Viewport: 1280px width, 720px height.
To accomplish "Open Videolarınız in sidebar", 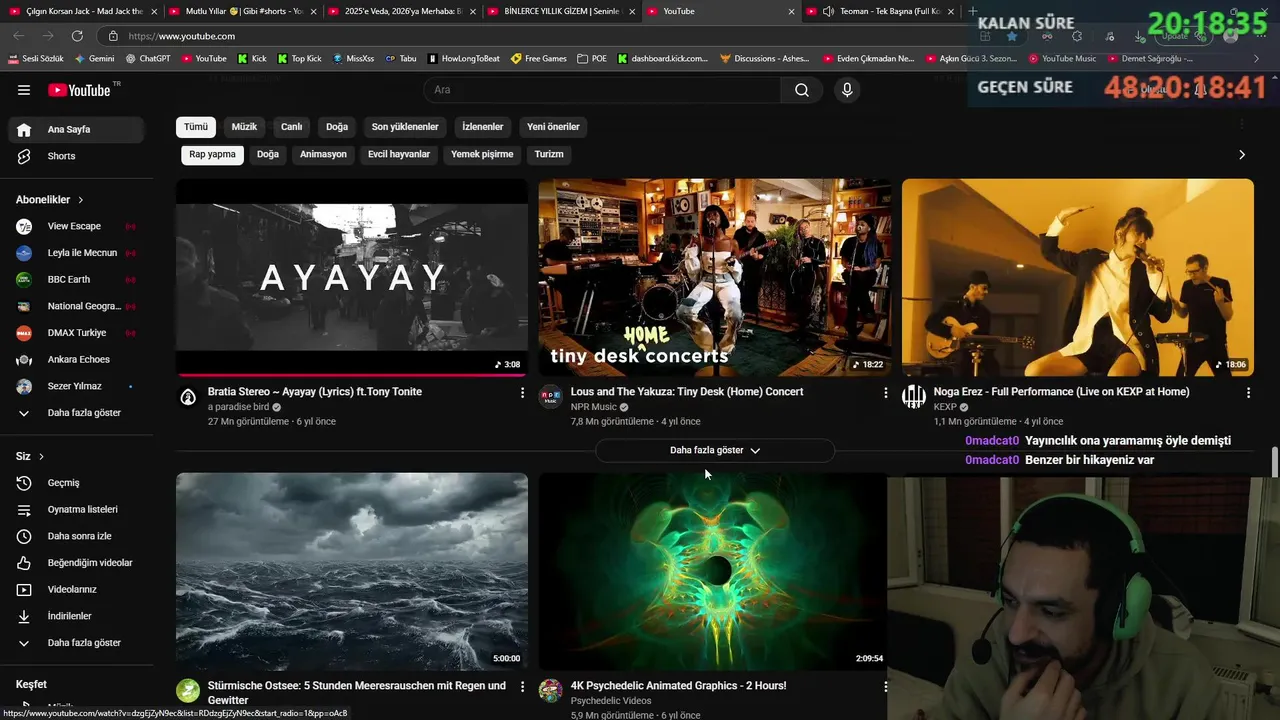I will click(x=77, y=589).
